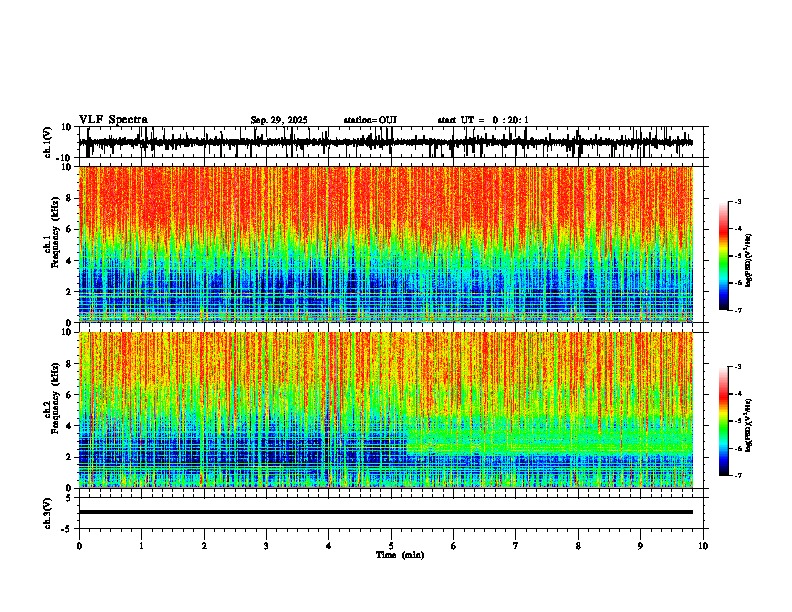Viewport: 792px width, 612px height.
Task: Click the ch.1 spectrogram color scale bar
Action: click(x=724, y=256)
